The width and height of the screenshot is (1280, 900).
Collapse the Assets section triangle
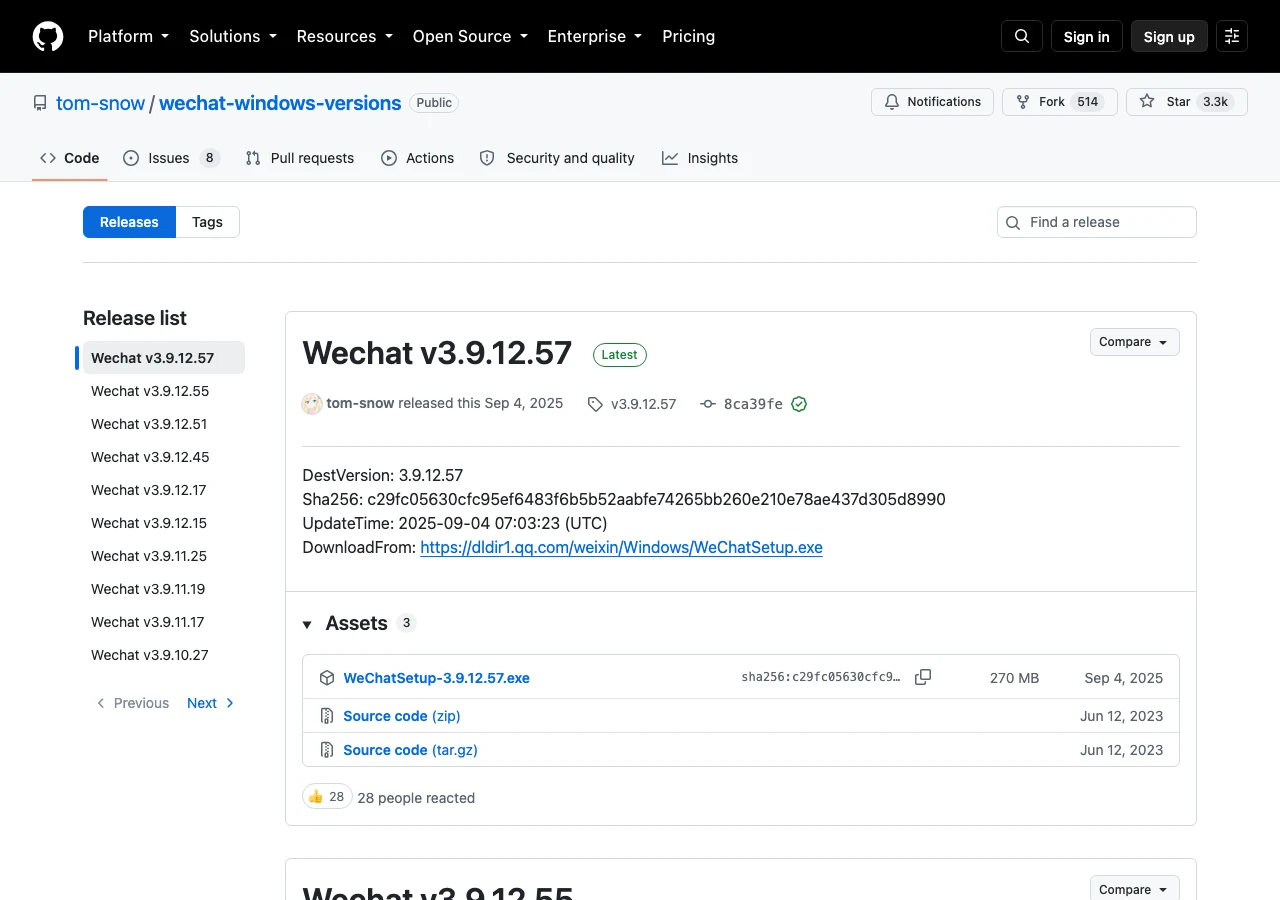coord(308,624)
